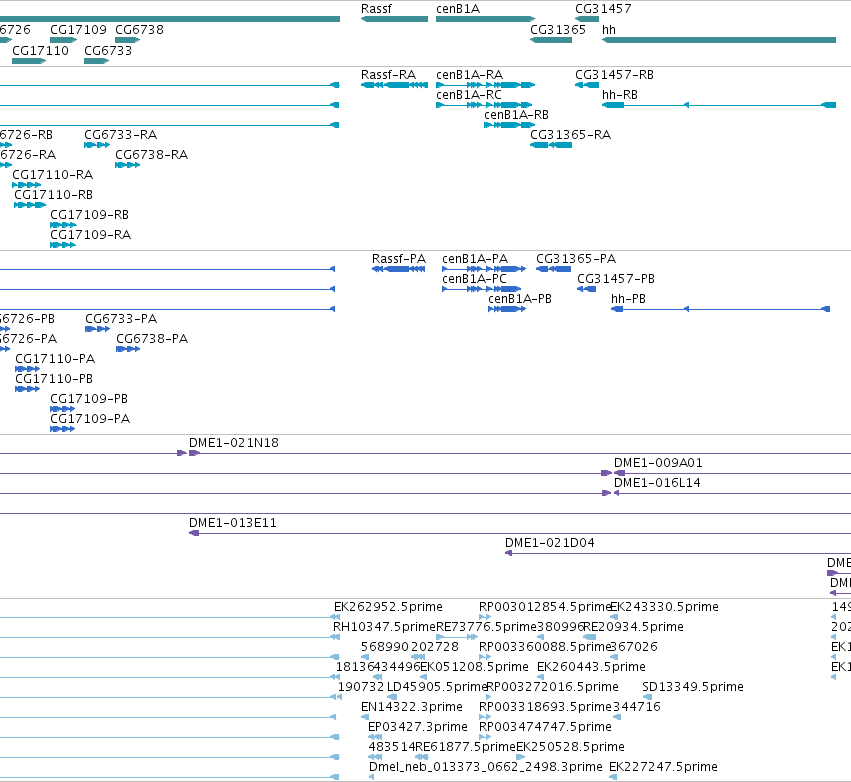Select the RP003272016.5prime EST label
The height and width of the screenshot is (782, 851).
552,686
